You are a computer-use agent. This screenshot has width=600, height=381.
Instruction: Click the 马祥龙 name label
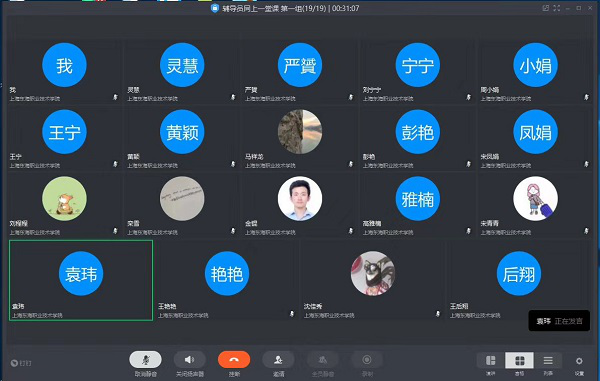254,157
